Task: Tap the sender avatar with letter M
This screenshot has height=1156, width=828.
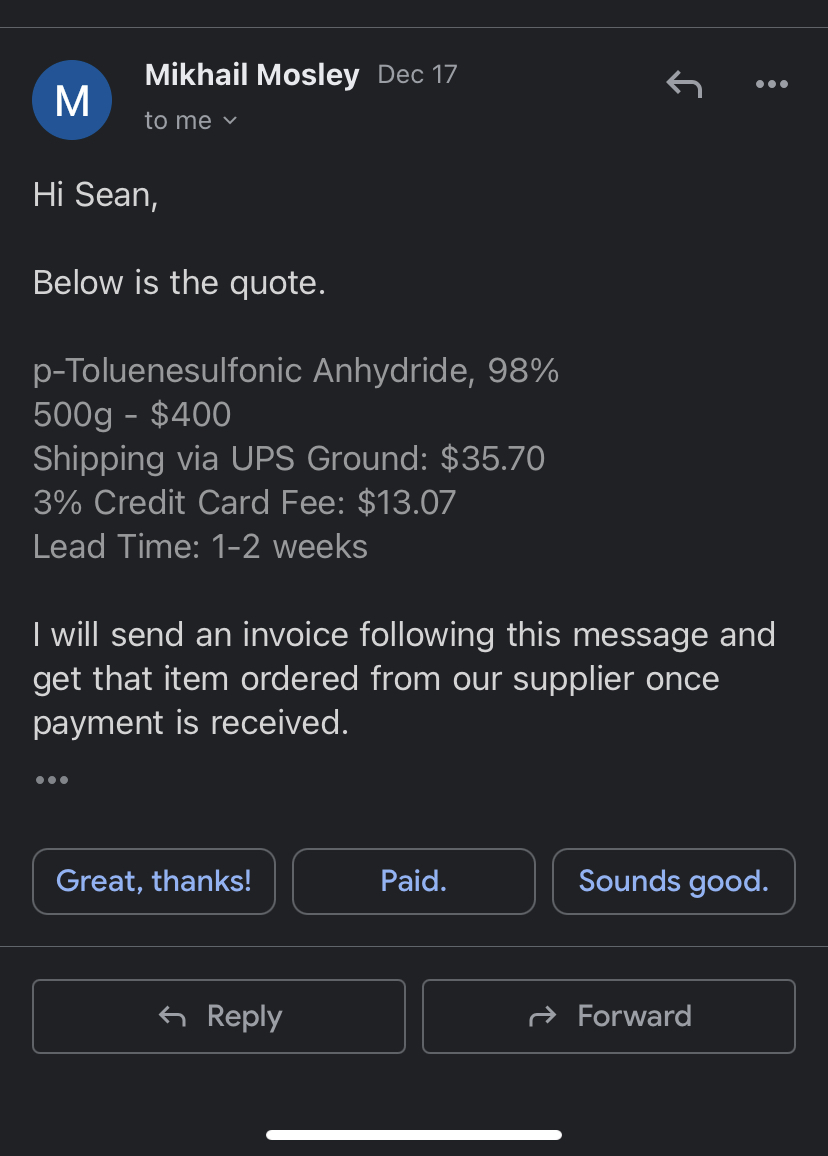Action: pos(72,100)
